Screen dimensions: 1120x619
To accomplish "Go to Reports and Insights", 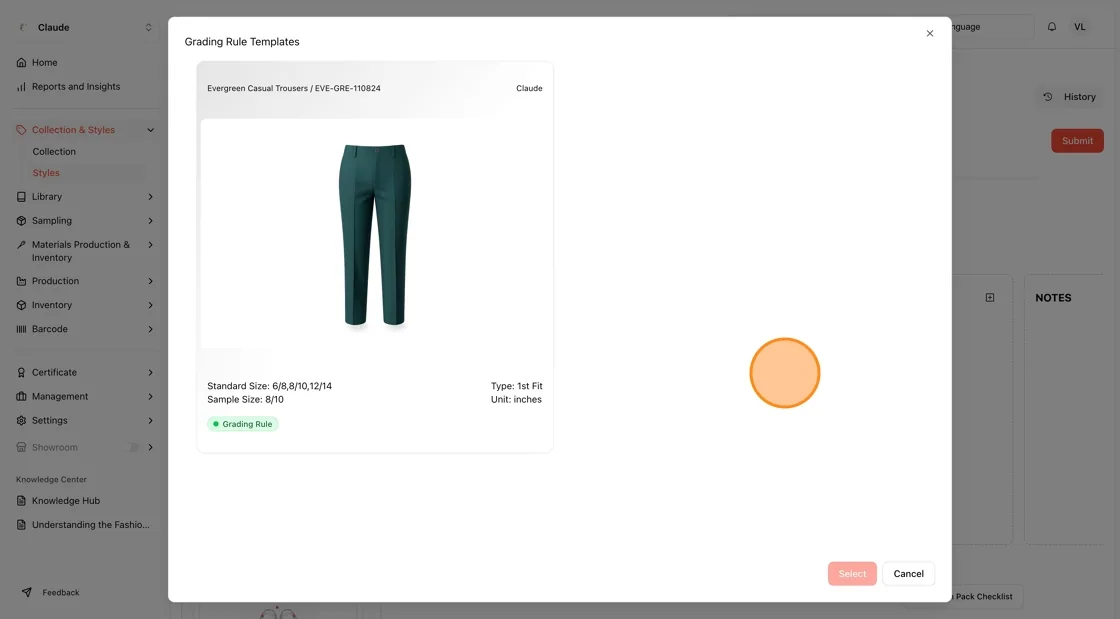I will point(76,87).
